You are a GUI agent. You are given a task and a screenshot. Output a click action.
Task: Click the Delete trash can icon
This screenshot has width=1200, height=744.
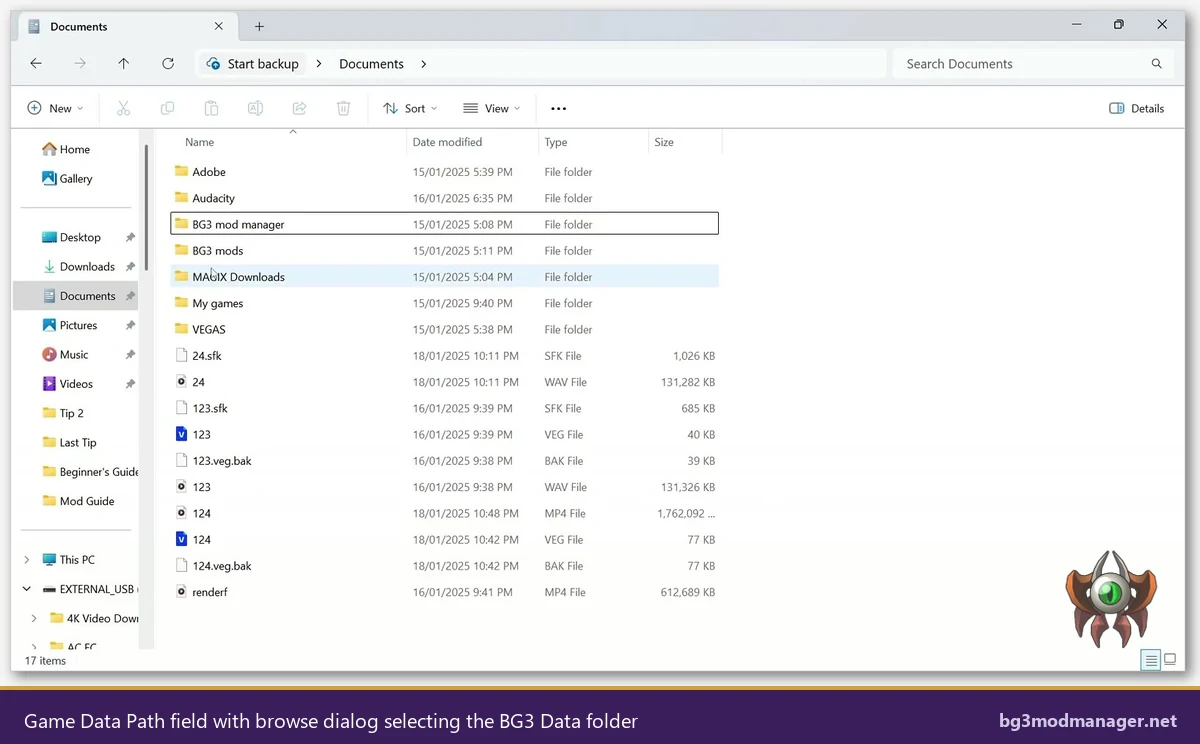click(343, 108)
